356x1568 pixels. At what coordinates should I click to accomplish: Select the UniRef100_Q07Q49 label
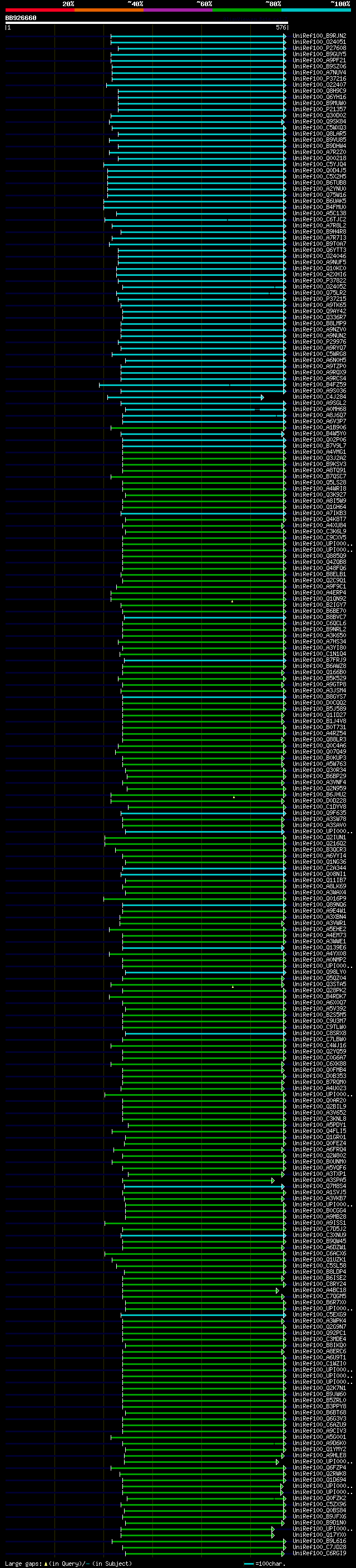click(x=319, y=752)
